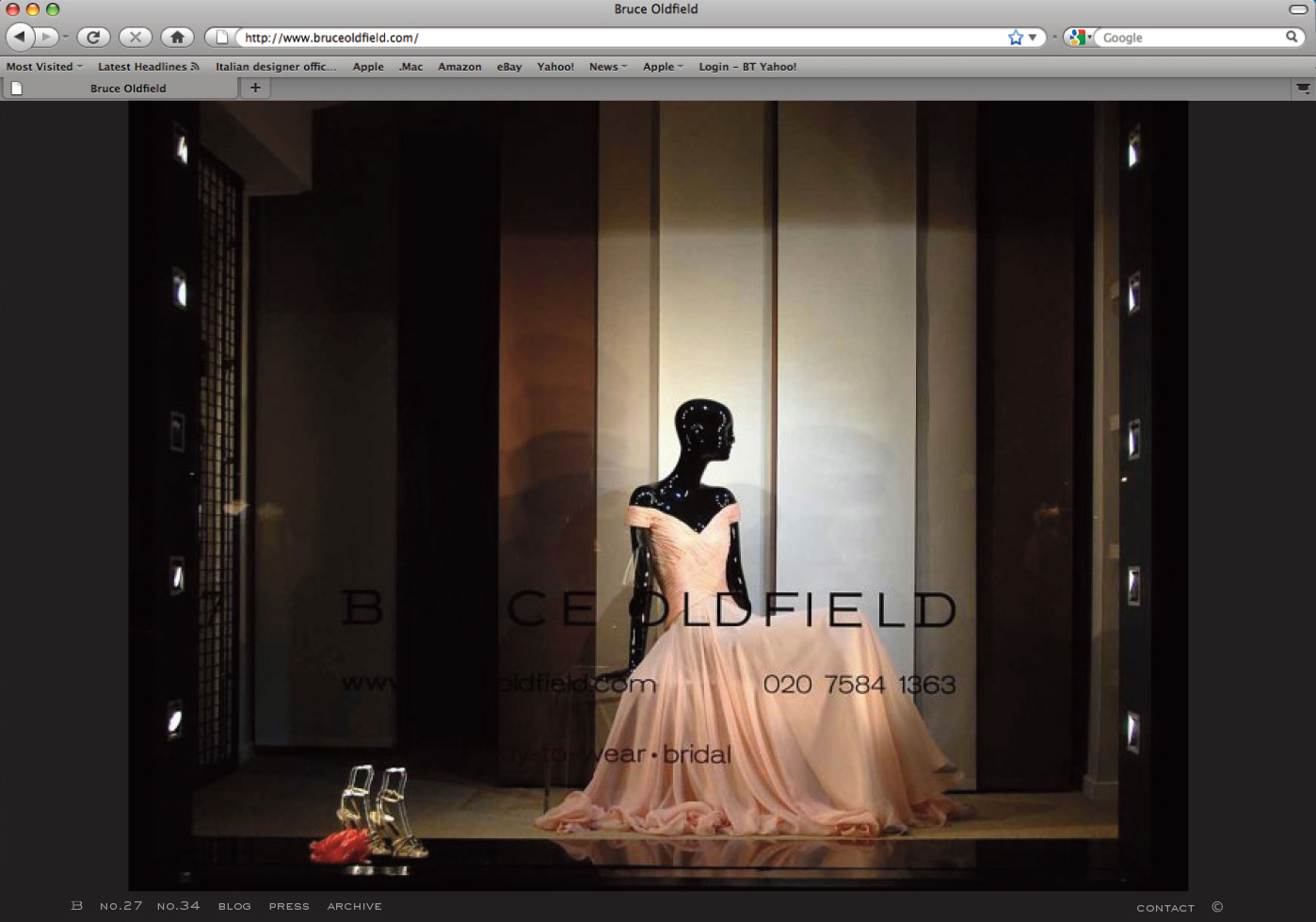Reload the current page
The width and height of the screenshot is (1316, 922).
tap(93, 37)
